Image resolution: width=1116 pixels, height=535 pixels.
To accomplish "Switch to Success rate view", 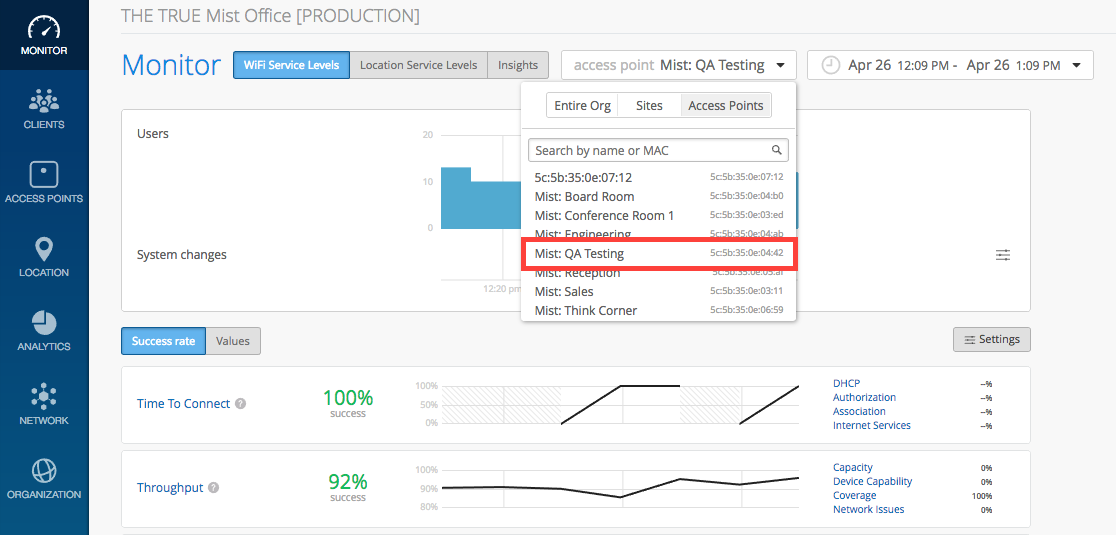I will [x=163, y=341].
